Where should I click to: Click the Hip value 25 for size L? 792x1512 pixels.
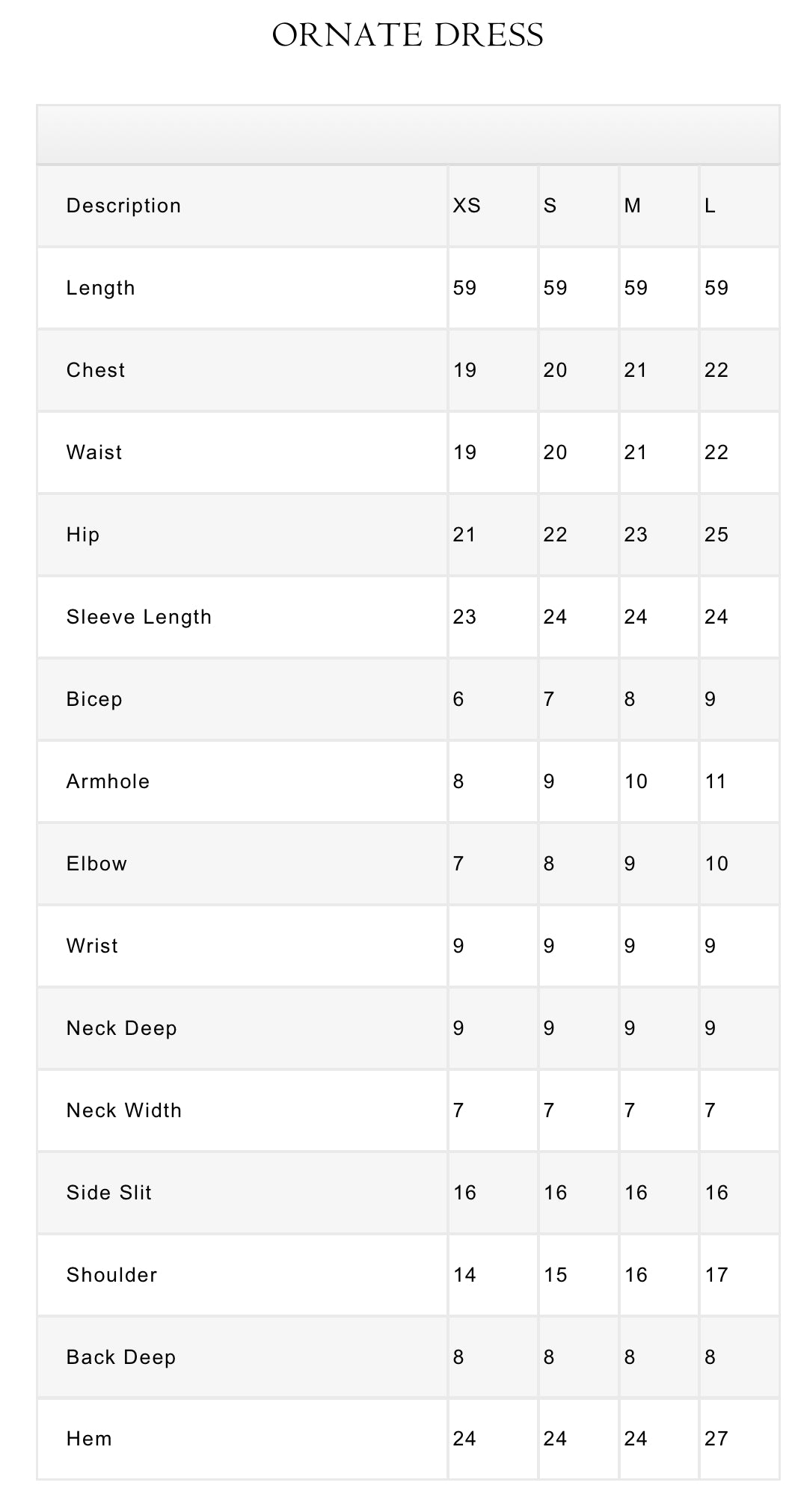(716, 535)
